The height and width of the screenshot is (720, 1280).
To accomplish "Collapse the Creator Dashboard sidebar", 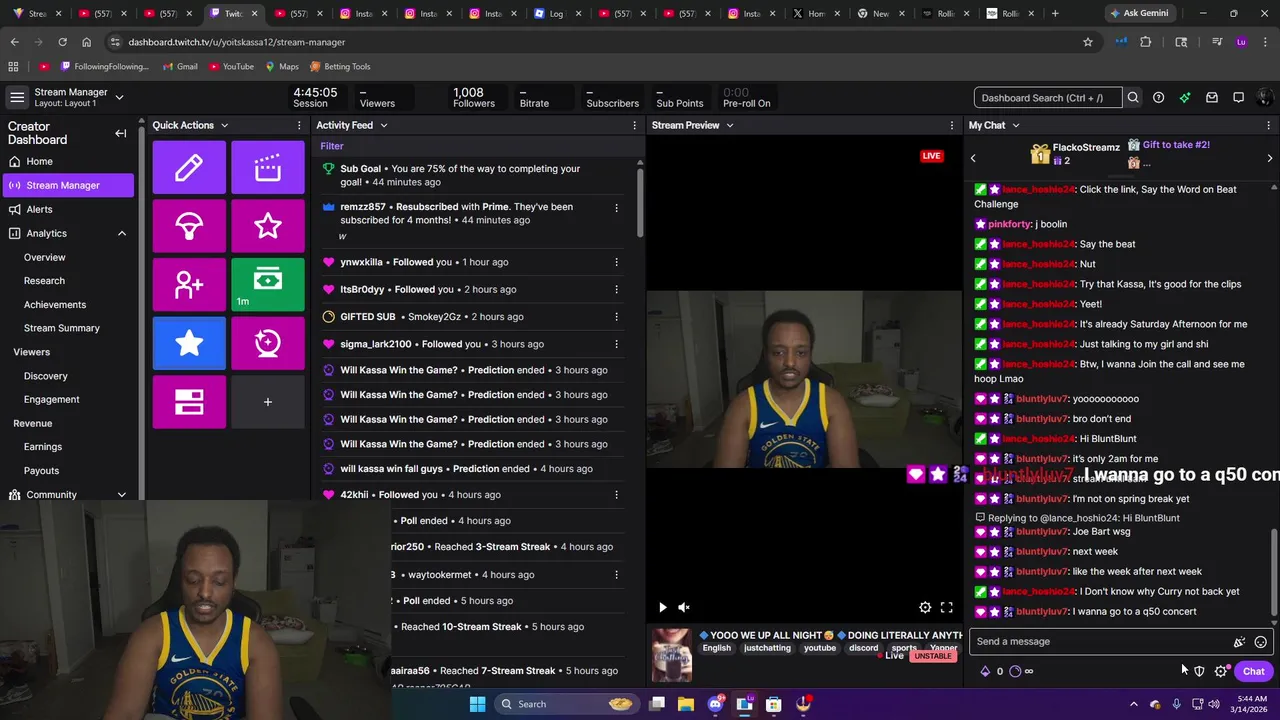I will coord(121,133).
